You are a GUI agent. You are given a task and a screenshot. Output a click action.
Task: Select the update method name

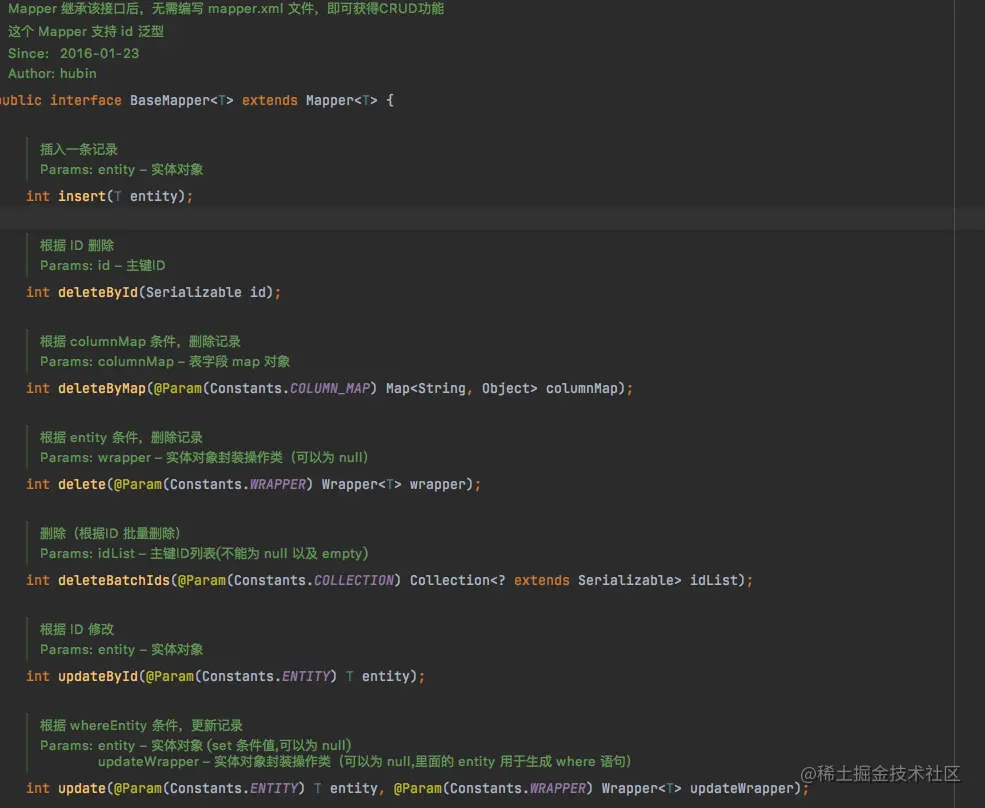[x=83, y=788]
